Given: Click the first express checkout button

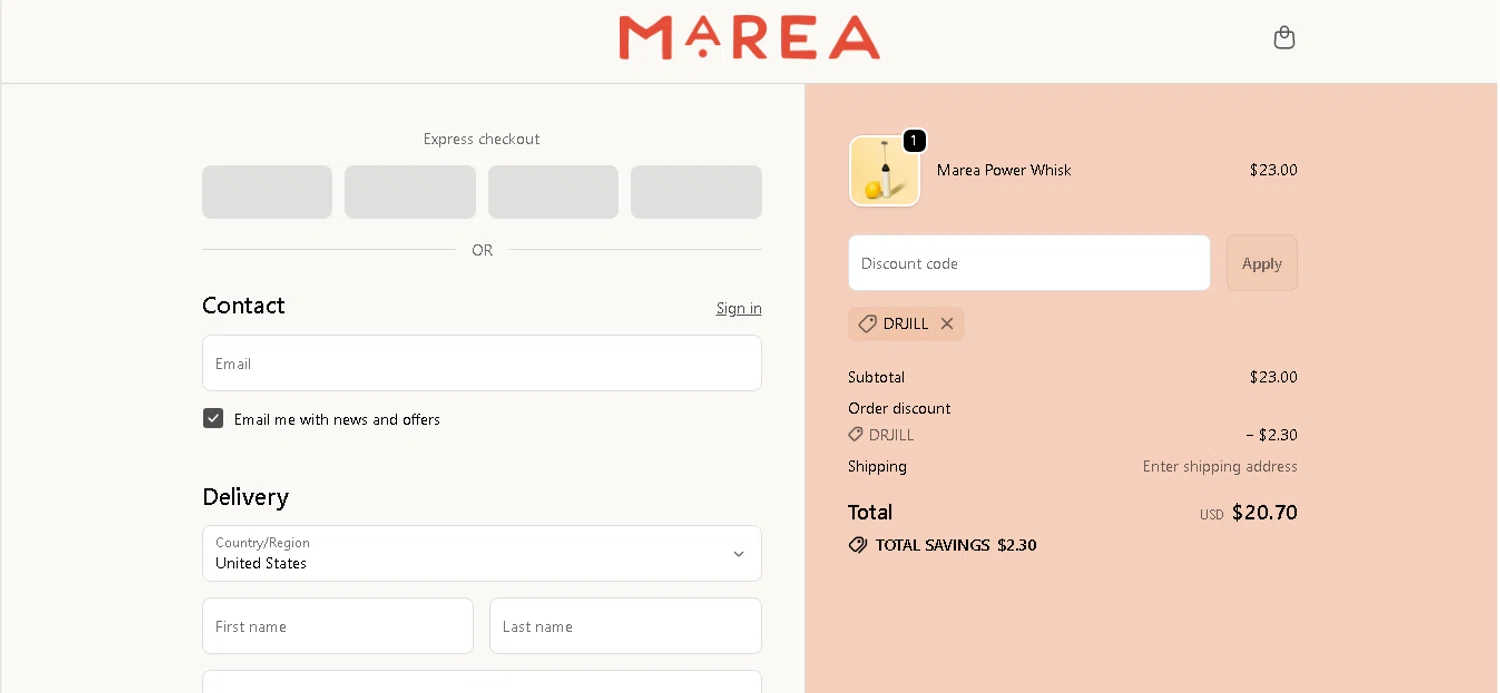Looking at the screenshot, I should pos(267,192).
